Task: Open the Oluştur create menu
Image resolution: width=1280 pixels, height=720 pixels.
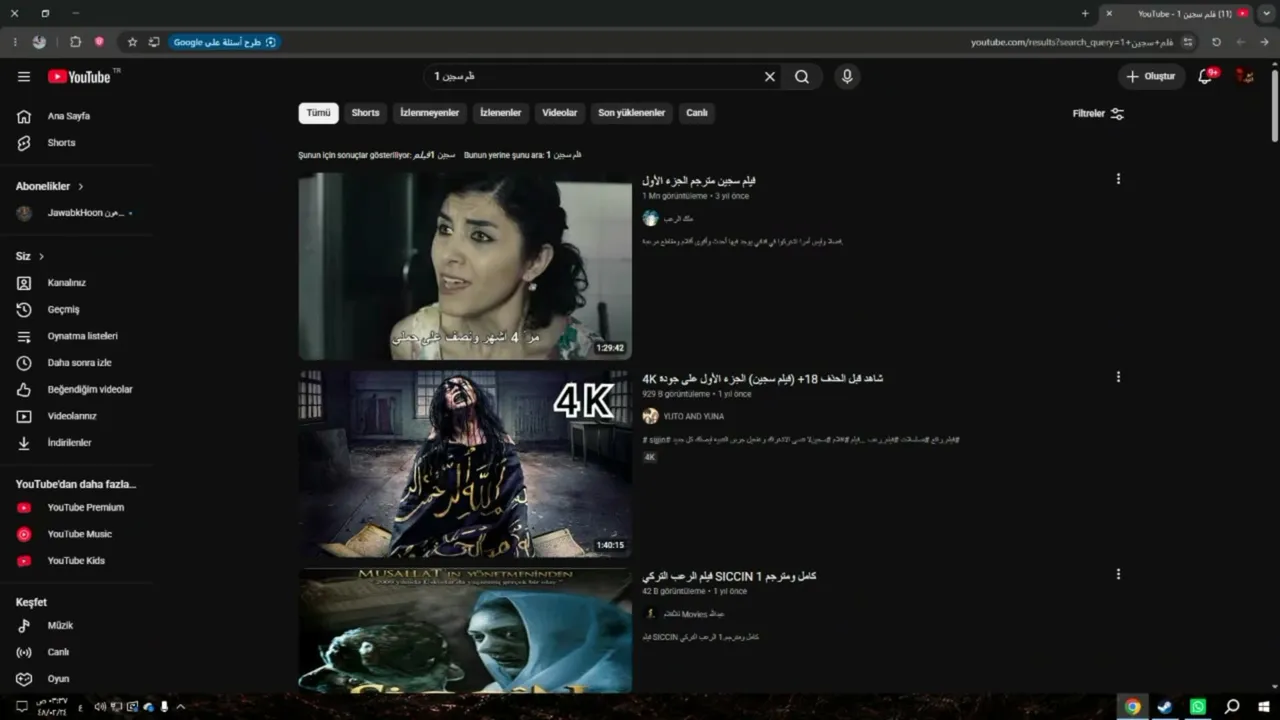Action: [x=1151, y=77]
